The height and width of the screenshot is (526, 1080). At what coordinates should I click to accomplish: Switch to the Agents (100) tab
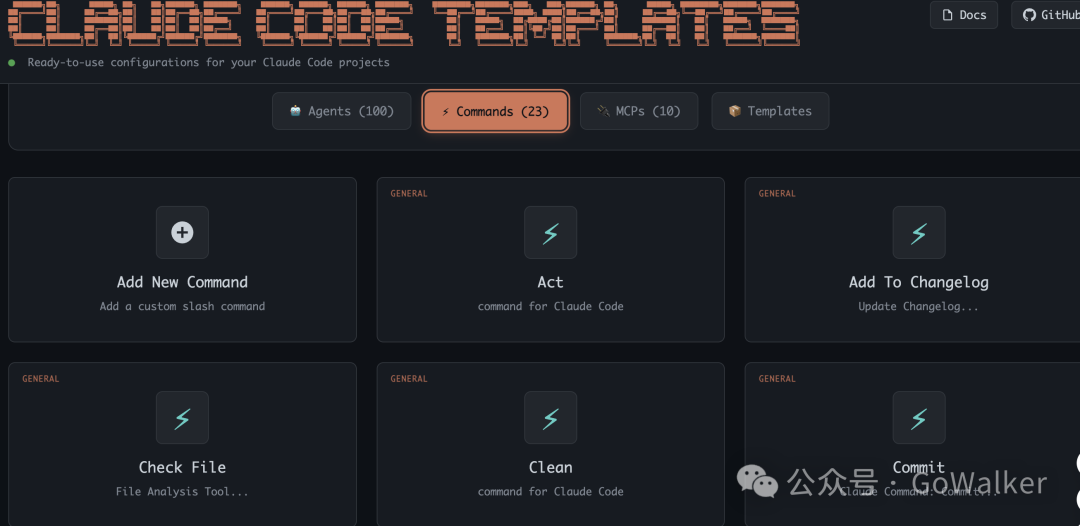point(342,111)
